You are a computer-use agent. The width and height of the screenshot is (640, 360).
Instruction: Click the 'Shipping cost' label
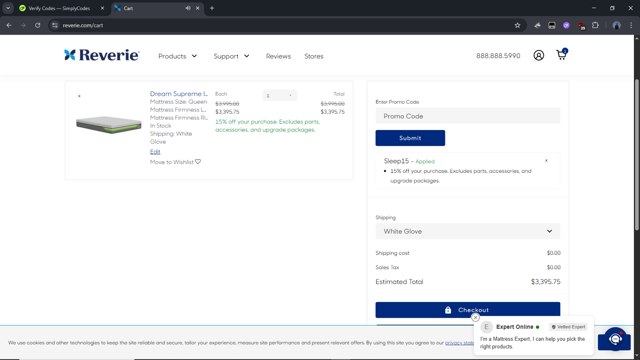[x=392, y=253]
